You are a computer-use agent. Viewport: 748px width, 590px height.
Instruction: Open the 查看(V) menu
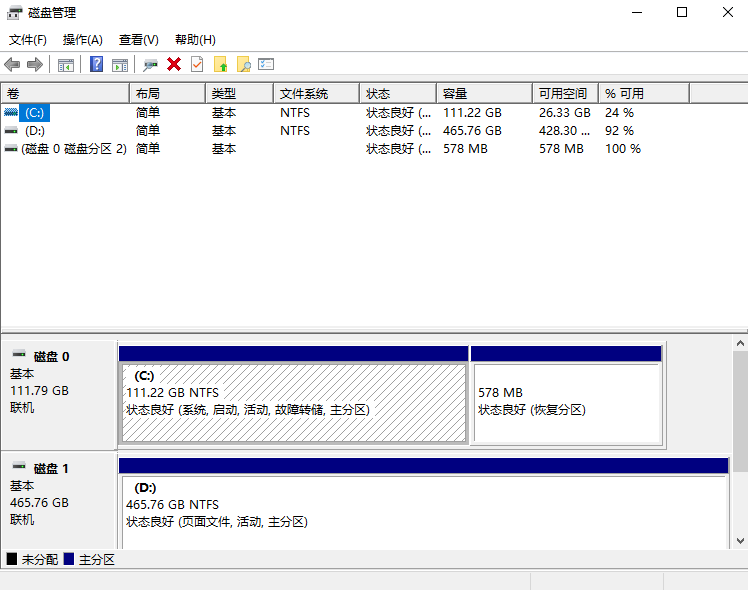click(139, 40)
